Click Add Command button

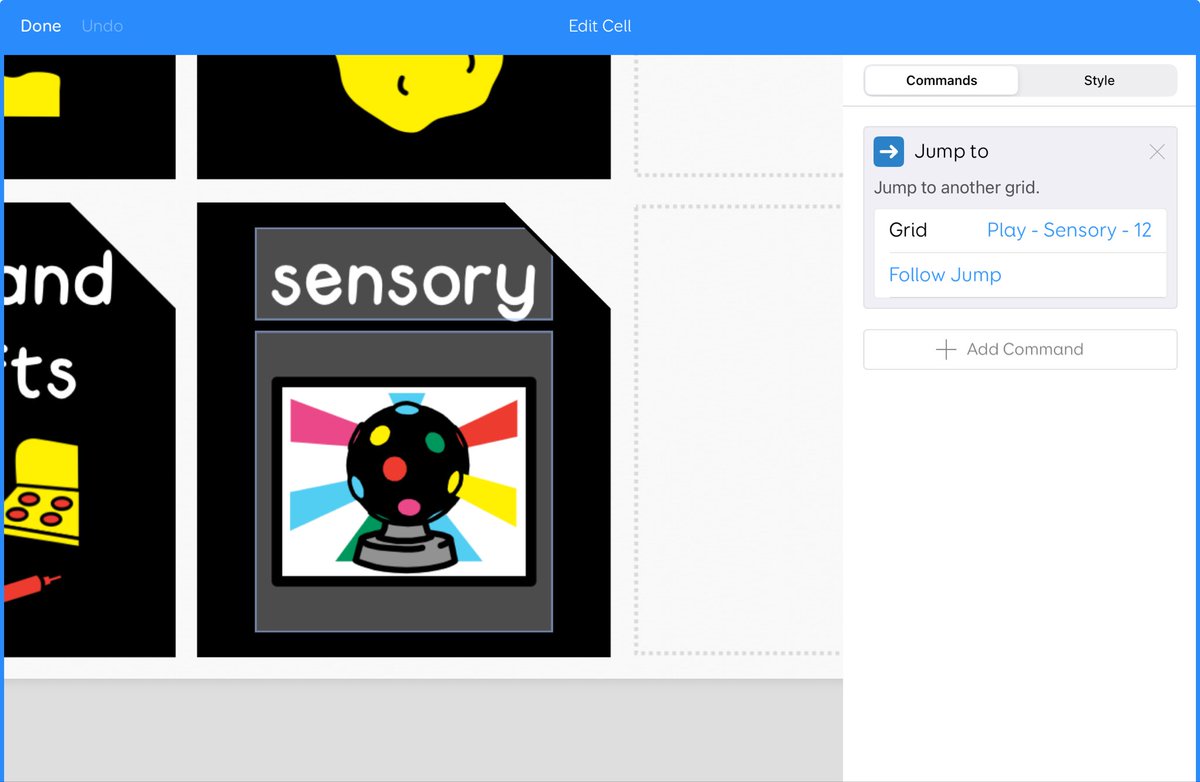(x=1020, y=349)
